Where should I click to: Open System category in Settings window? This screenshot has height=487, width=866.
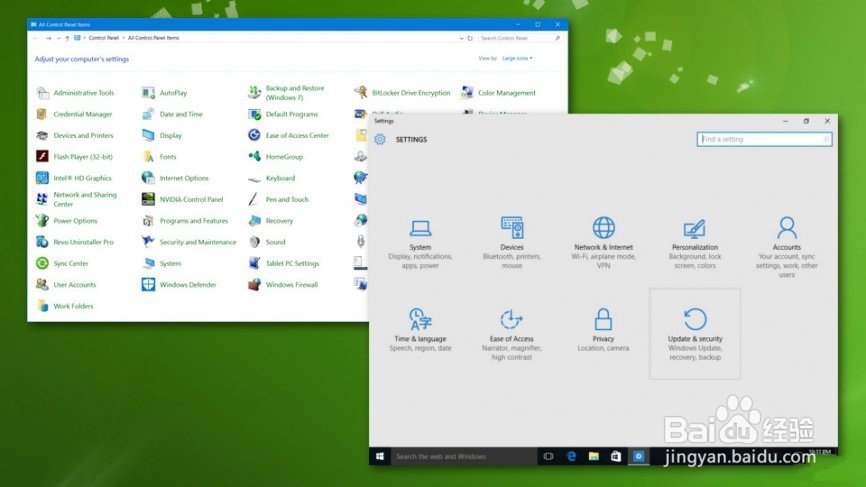click(x=420, y=242)
